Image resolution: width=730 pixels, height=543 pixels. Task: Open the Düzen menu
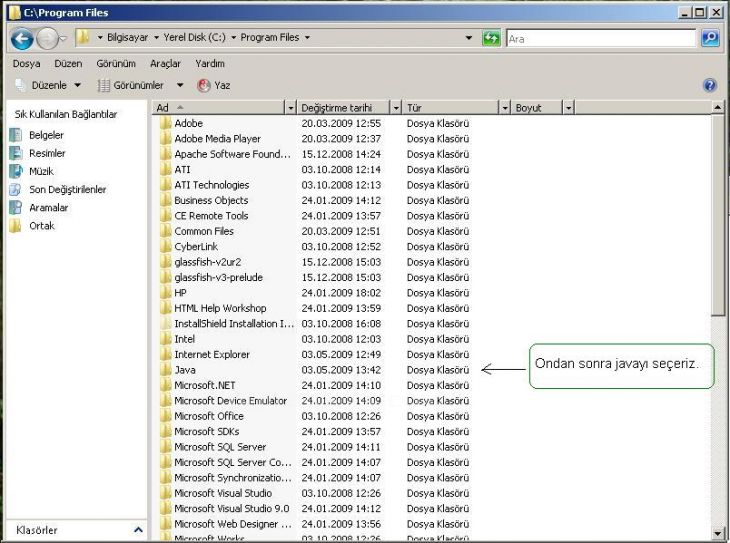tap(68, 63)
